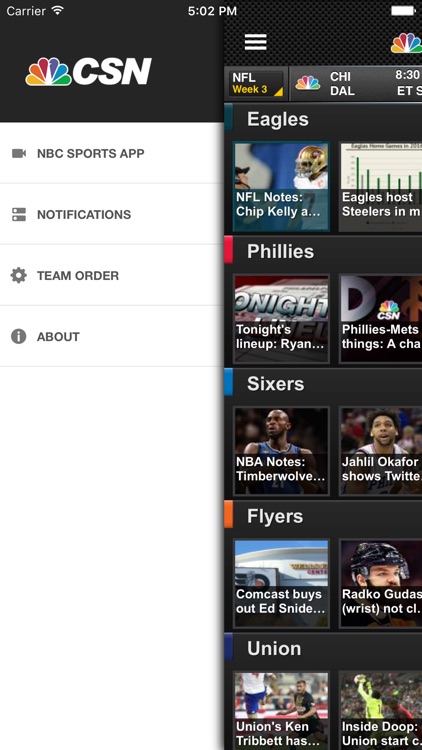Tap the peacock icon in CHI DAL score

[308, 83]
